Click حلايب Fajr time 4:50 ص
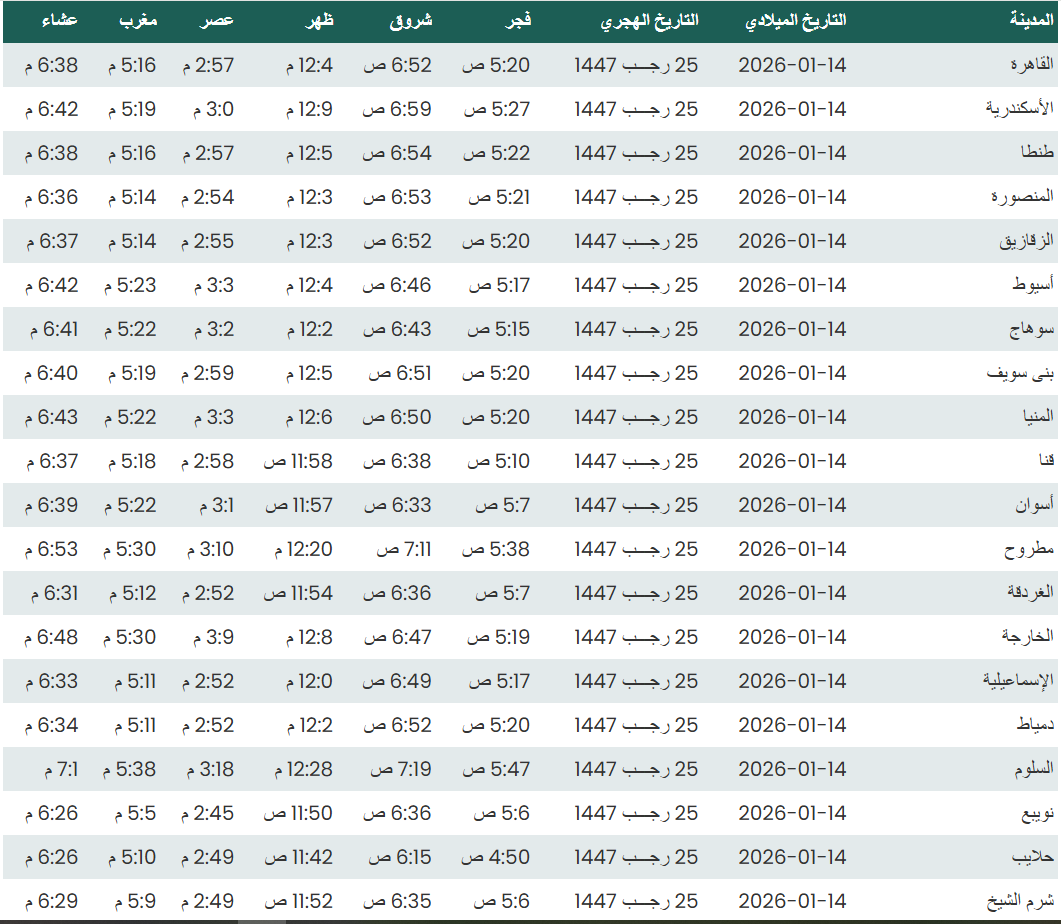This screenshot has height=924, width=1061. click(x=494, y=857)
